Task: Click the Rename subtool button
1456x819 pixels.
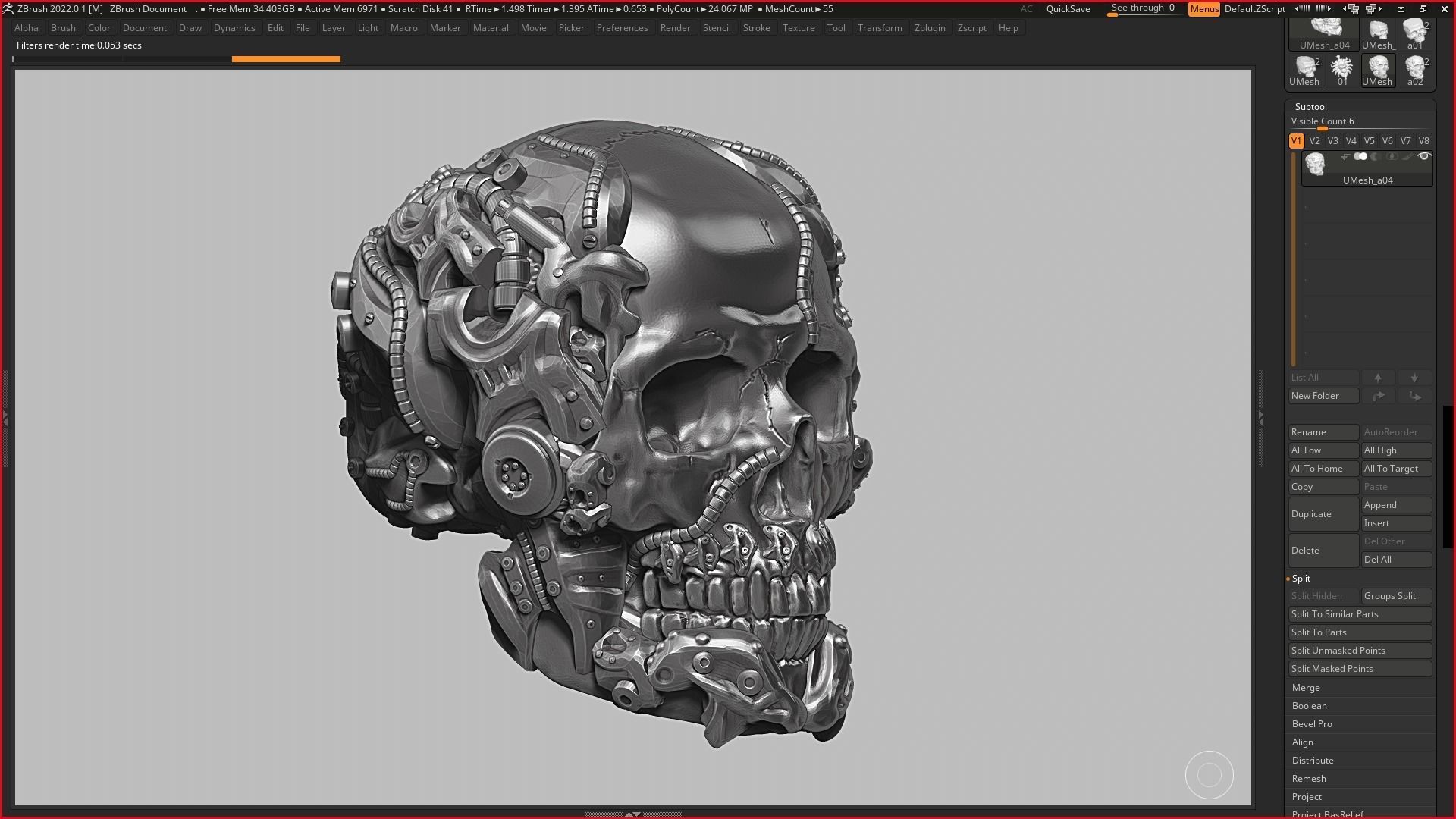Action: (x=1323, y=432)
